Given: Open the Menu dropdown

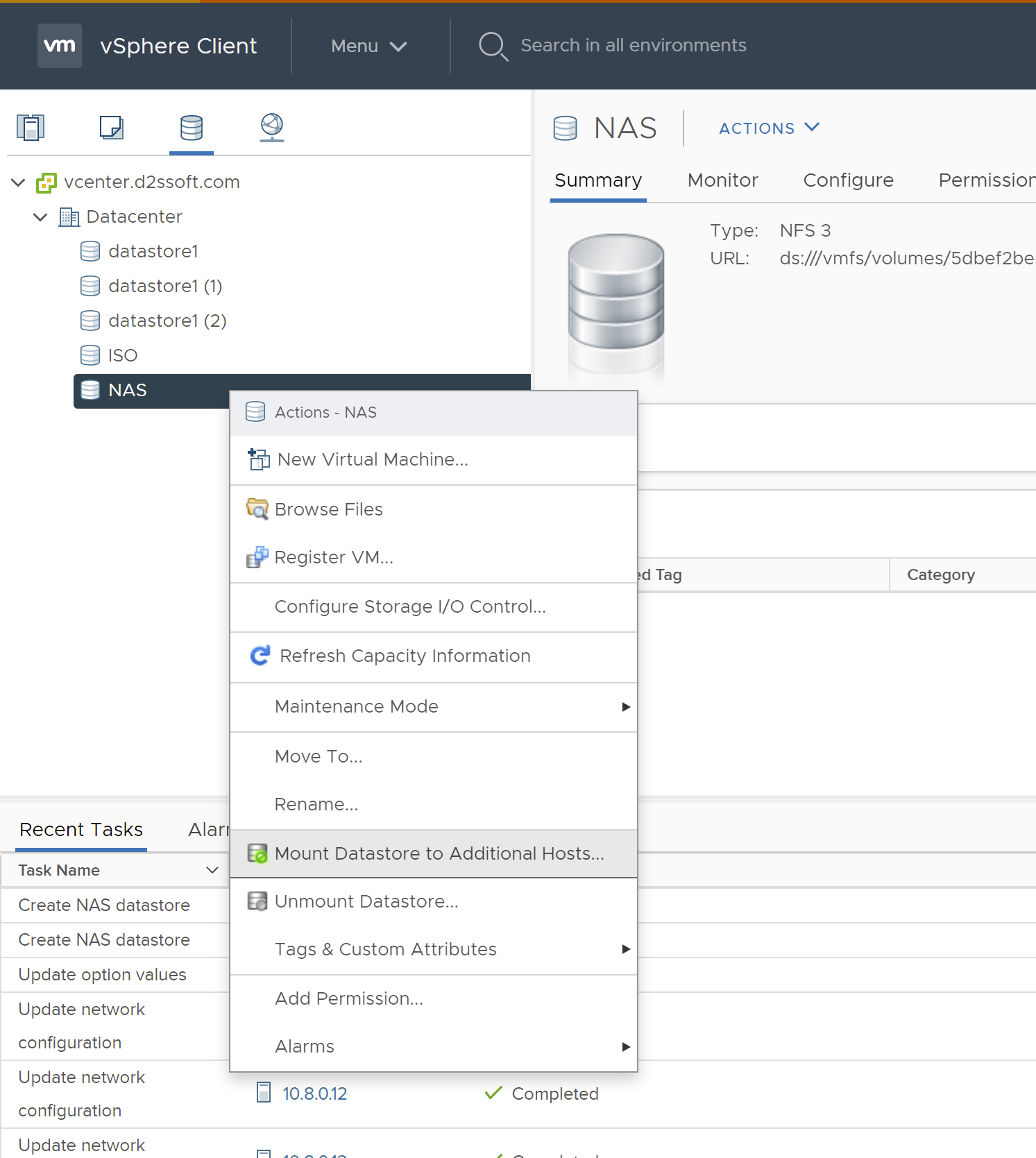Looking at the screenshot, I should [x=368, y=46].
